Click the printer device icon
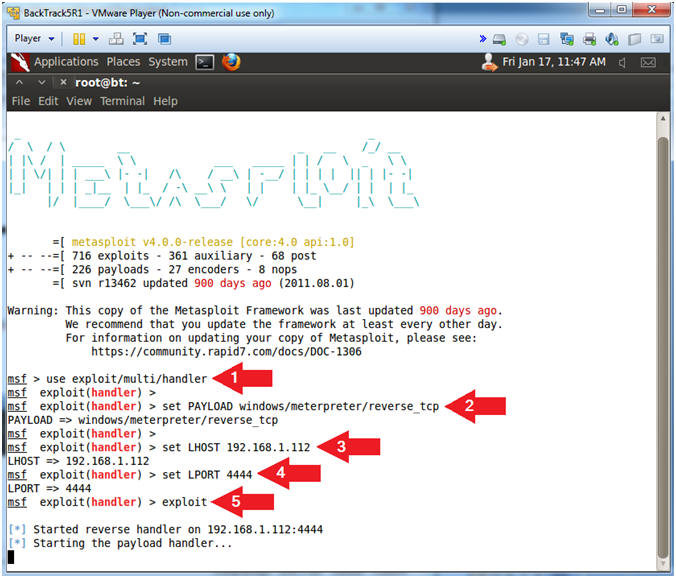This screenshot has width=676, height=578. (x=589, y=39)
